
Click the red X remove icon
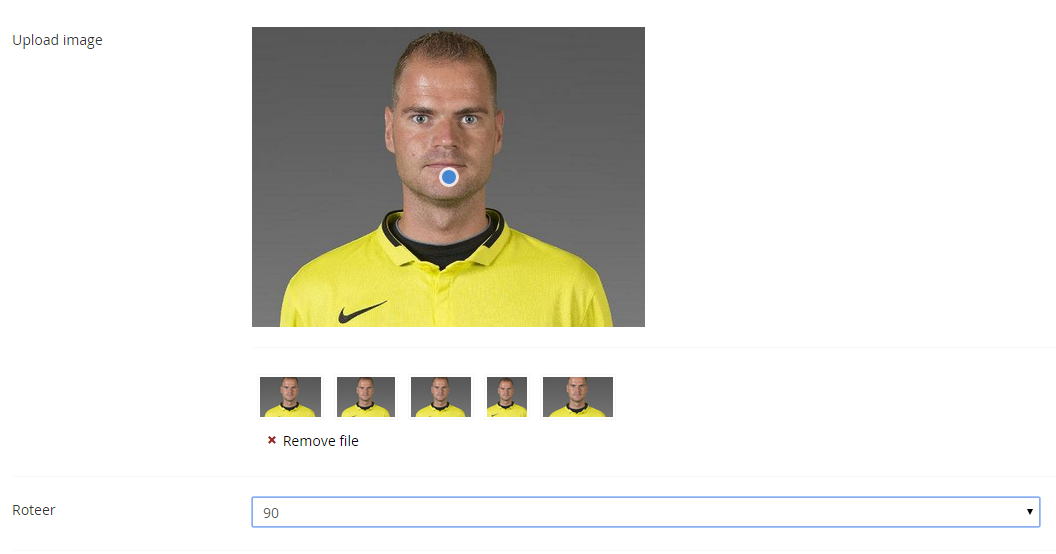point(271,440)
